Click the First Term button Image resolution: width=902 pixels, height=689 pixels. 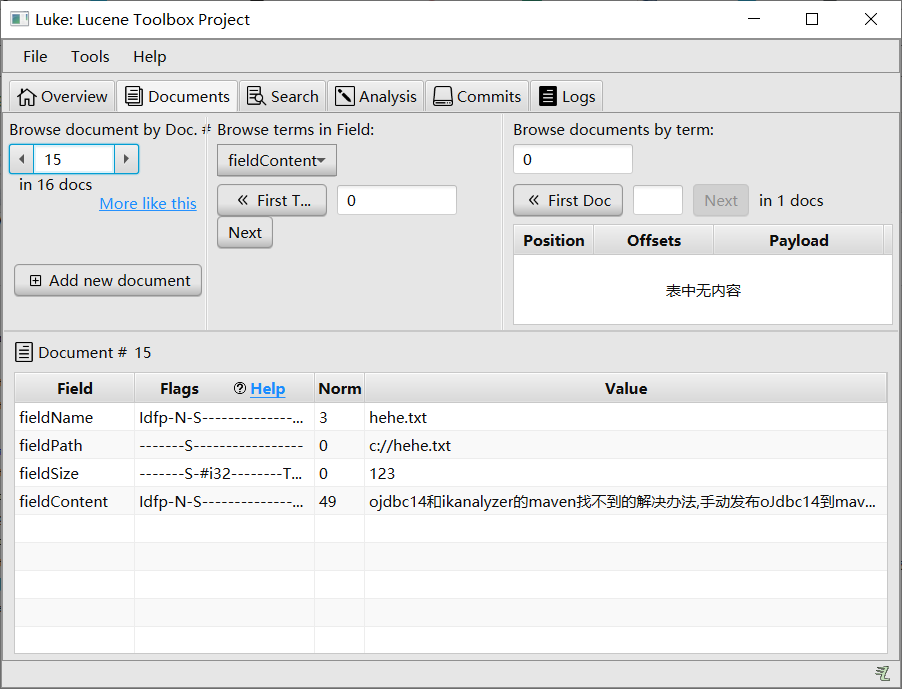point(272,201)
